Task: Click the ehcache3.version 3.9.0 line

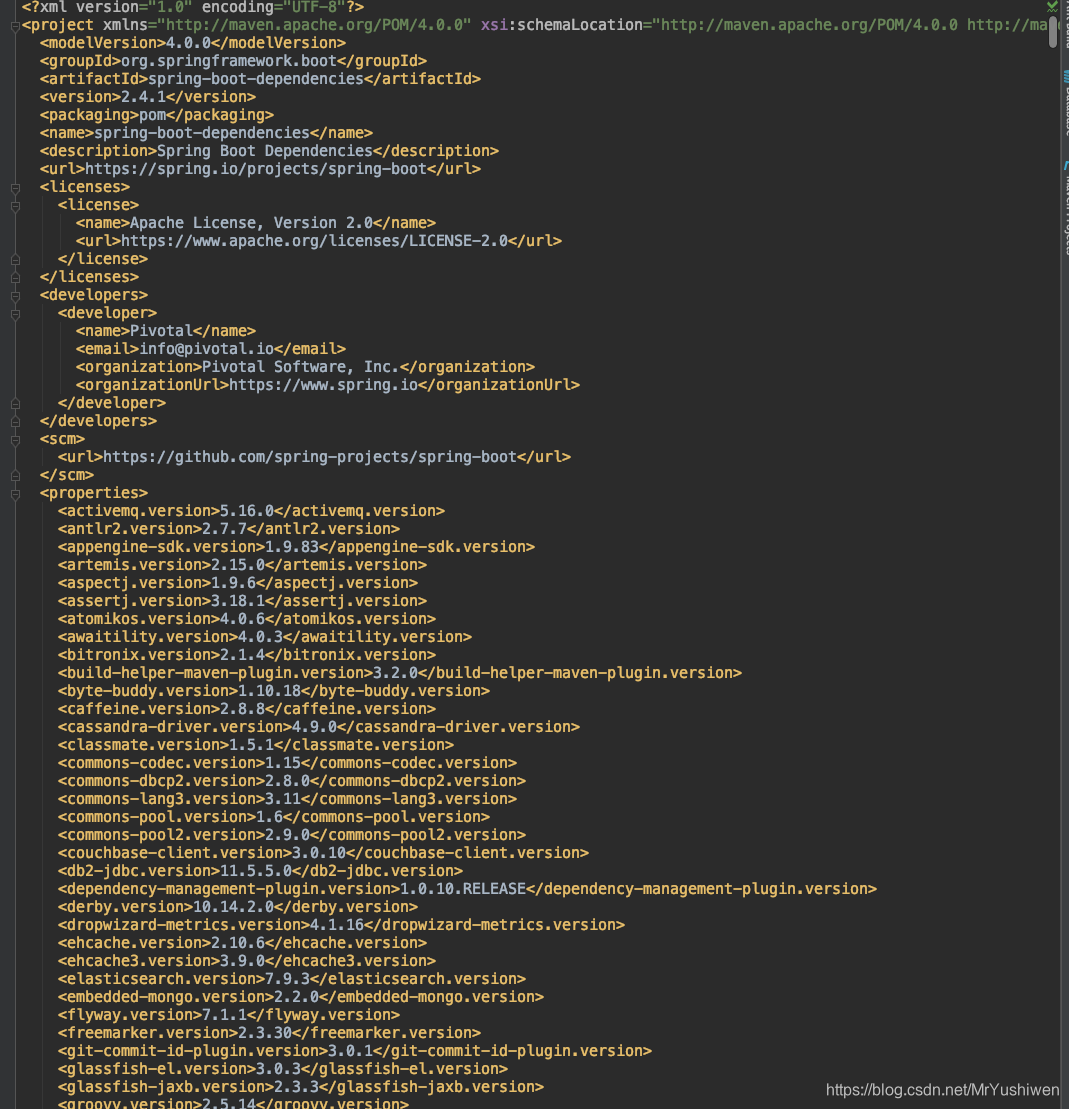Action: pos(248,962)
